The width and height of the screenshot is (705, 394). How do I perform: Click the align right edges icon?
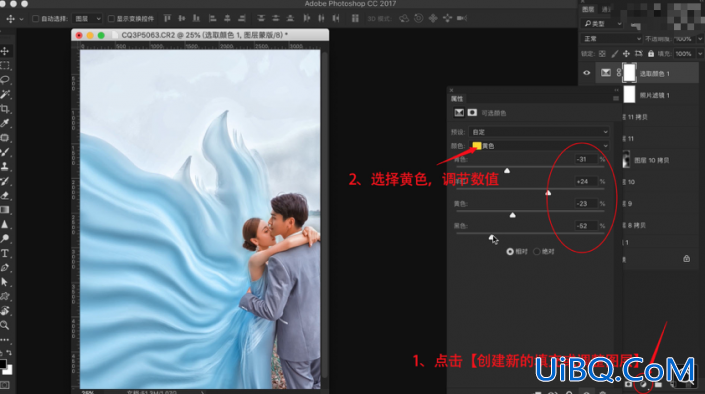point(242,18)
